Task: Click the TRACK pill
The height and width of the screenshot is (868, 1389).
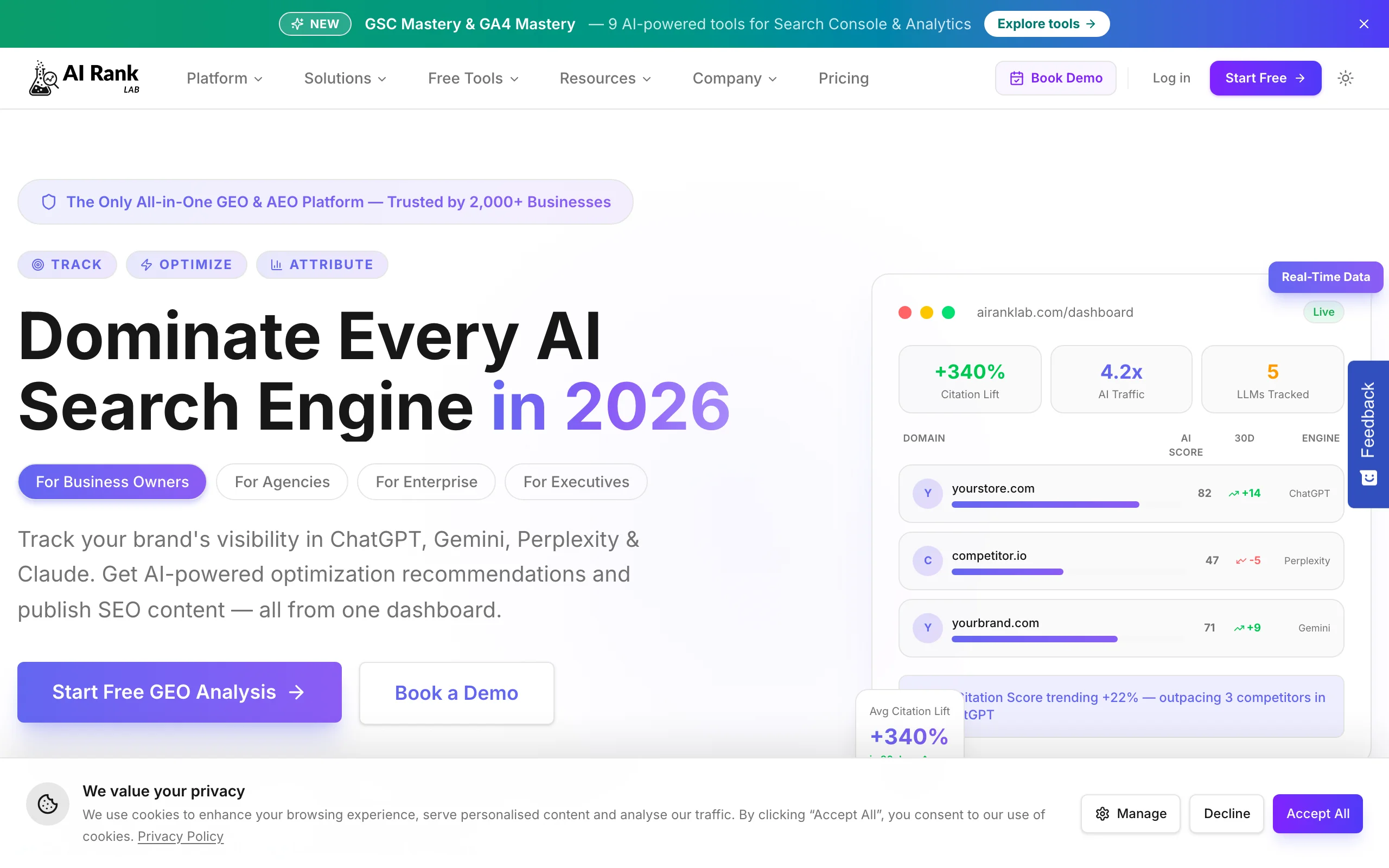Action: [x=67, y=265]
